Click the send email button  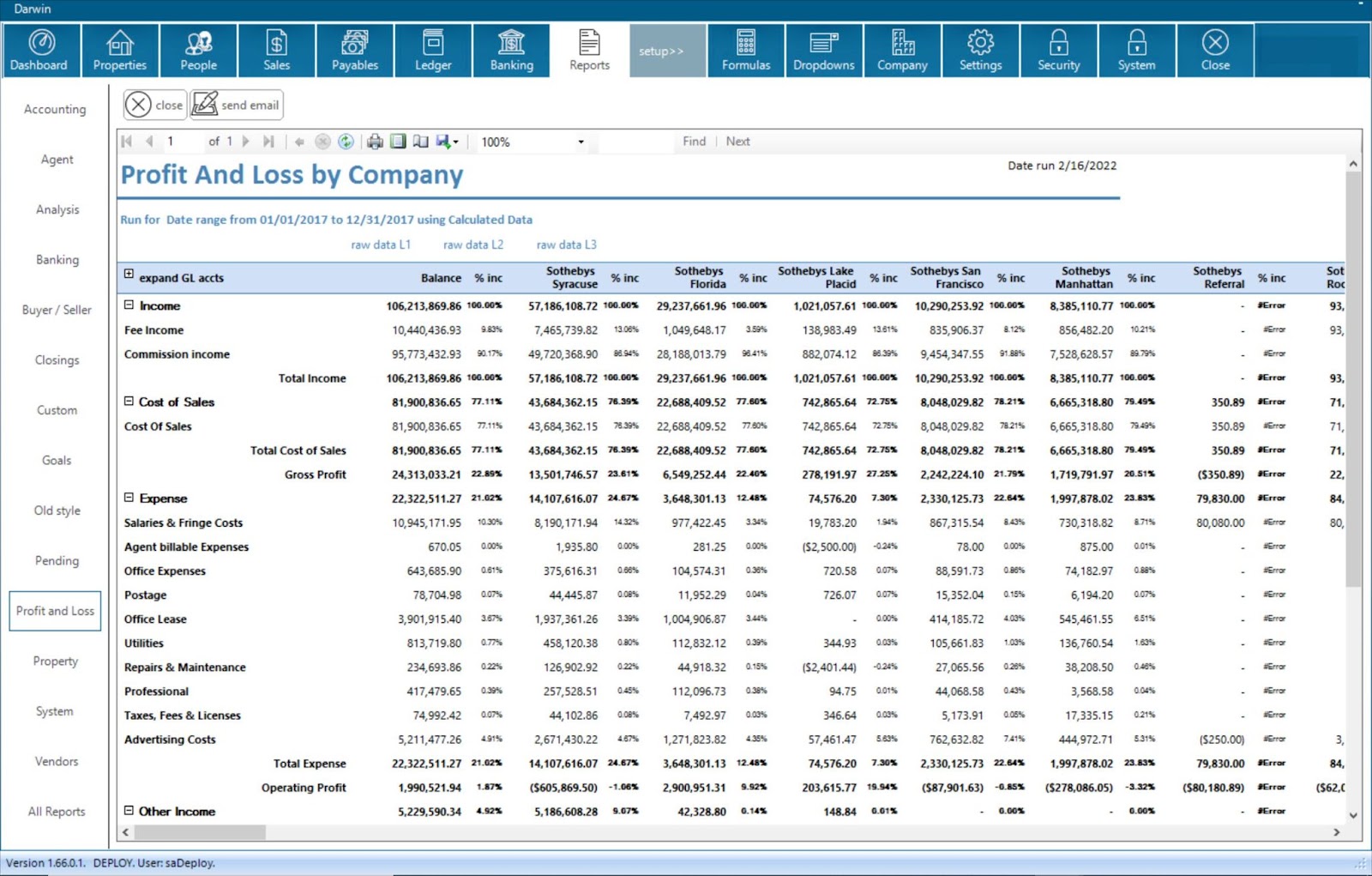tap(237, 105)
